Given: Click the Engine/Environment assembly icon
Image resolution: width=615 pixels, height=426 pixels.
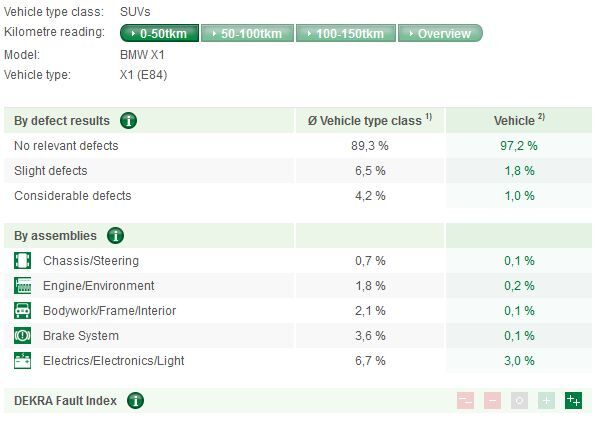Looking at the screenshot, I should point(23,286).
